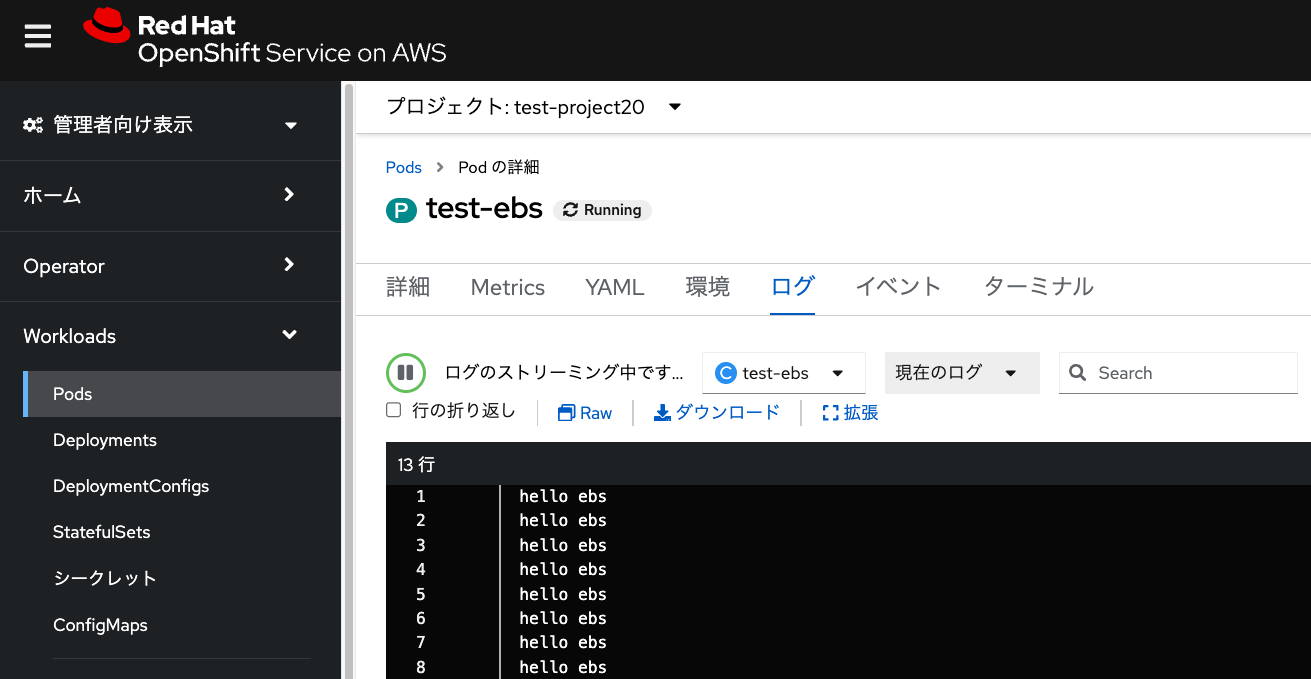
Task: Click the log Search input field
Action: [1178, 373]
